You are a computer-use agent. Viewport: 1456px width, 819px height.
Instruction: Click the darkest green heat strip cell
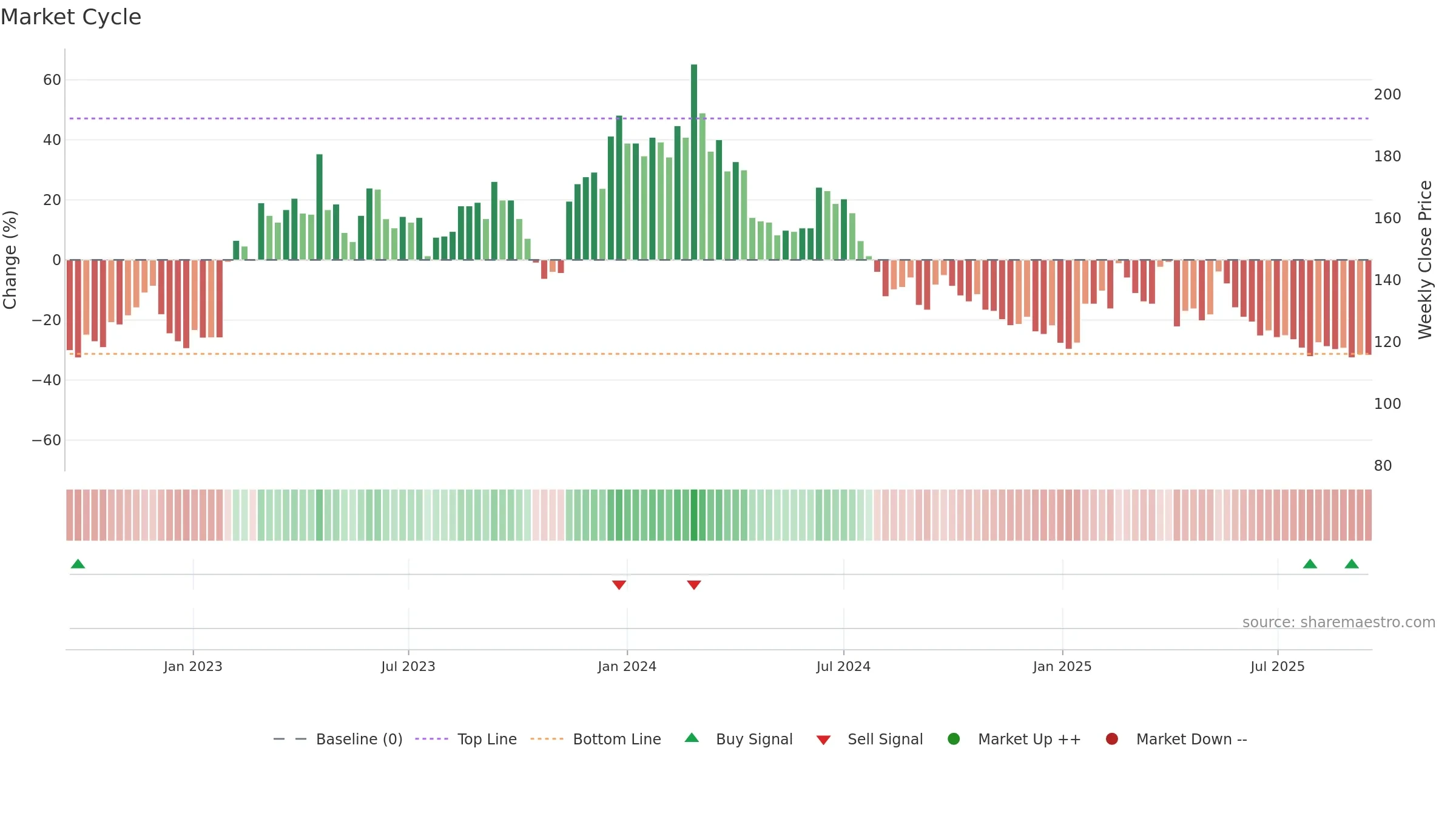[x=694, y=515]
